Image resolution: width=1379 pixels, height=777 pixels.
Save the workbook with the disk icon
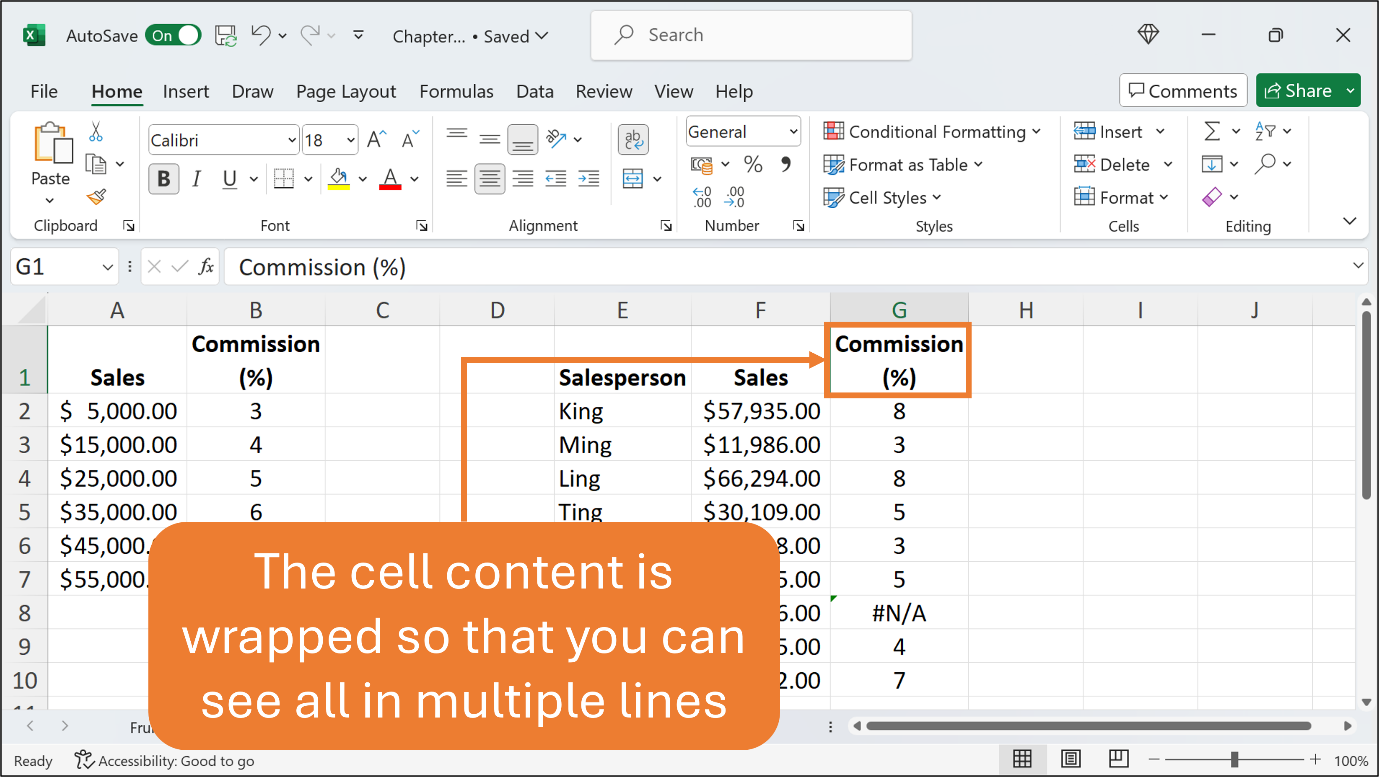tap(226, 35)
